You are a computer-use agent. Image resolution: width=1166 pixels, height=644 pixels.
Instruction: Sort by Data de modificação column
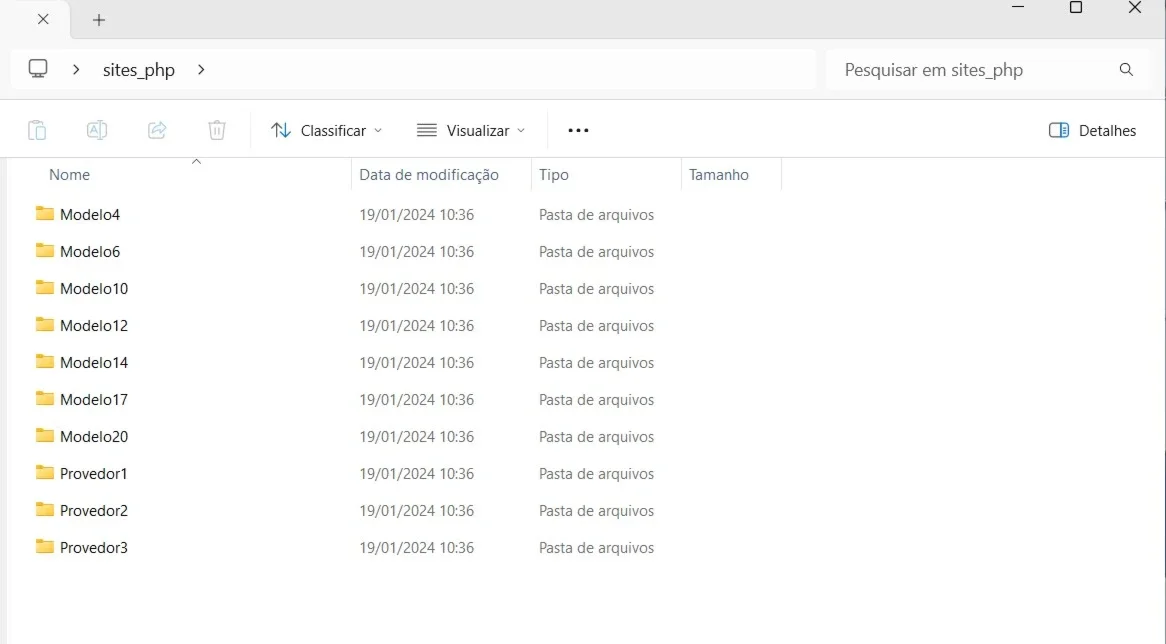tap(429, 175)
